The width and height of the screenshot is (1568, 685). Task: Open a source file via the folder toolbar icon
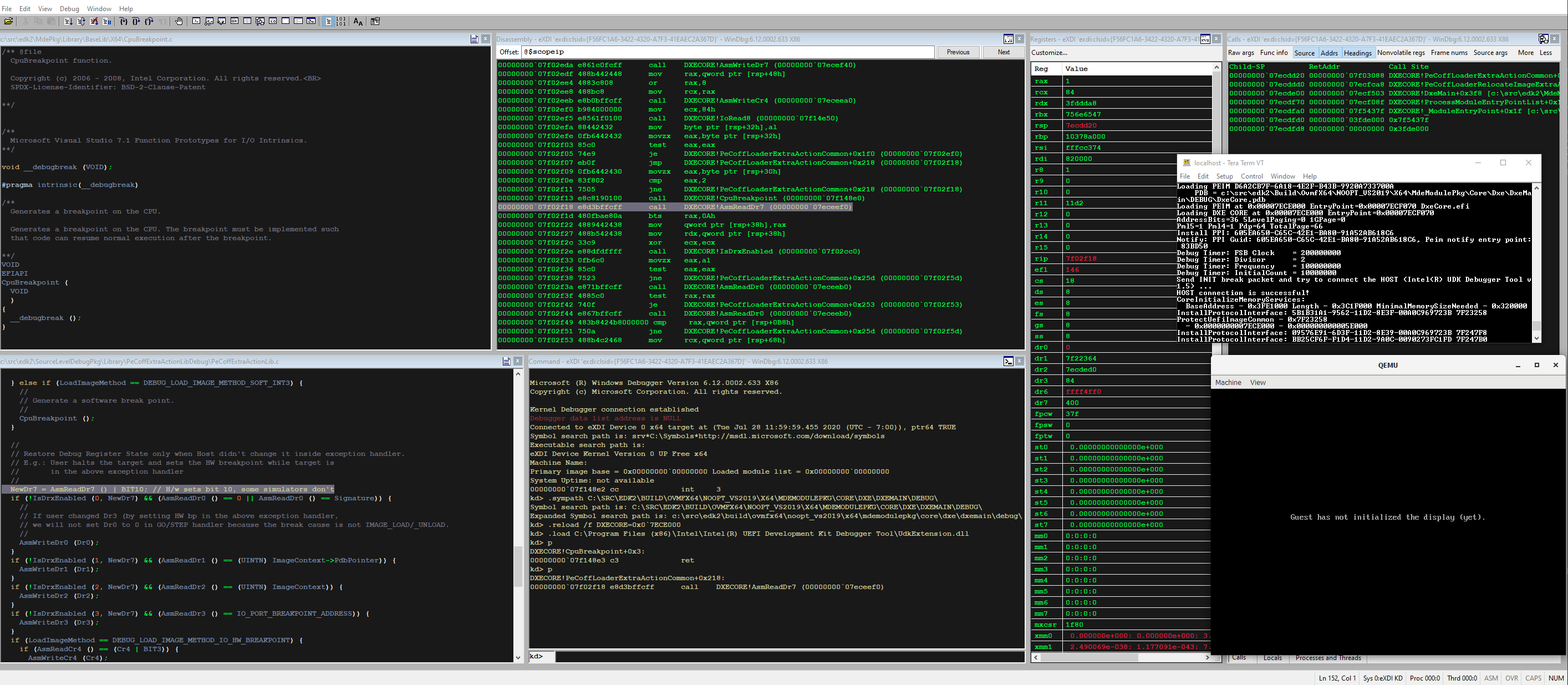pyautogui.click(x=9, y=21)
